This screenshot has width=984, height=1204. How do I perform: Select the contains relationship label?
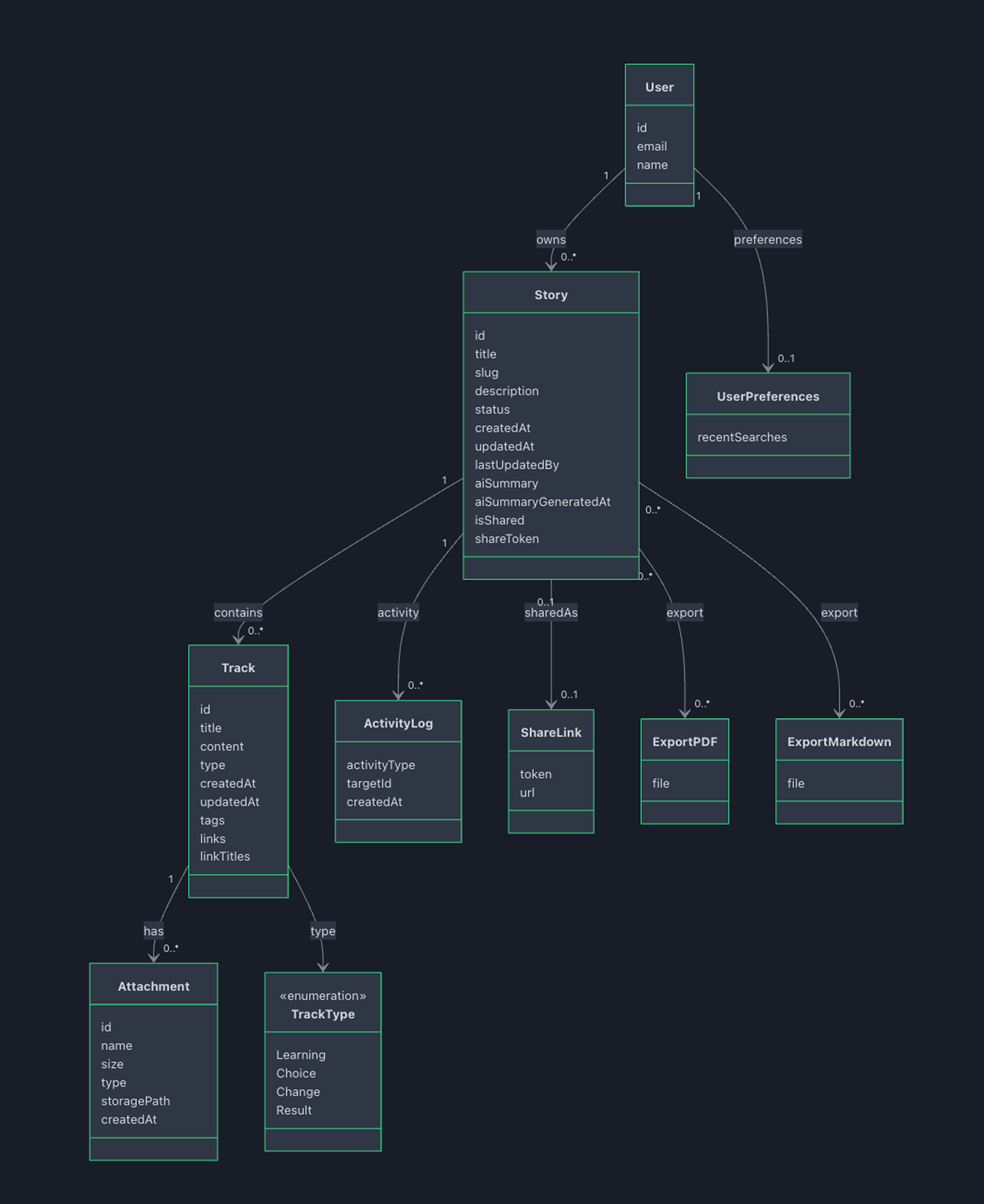(x=238, y=612)
